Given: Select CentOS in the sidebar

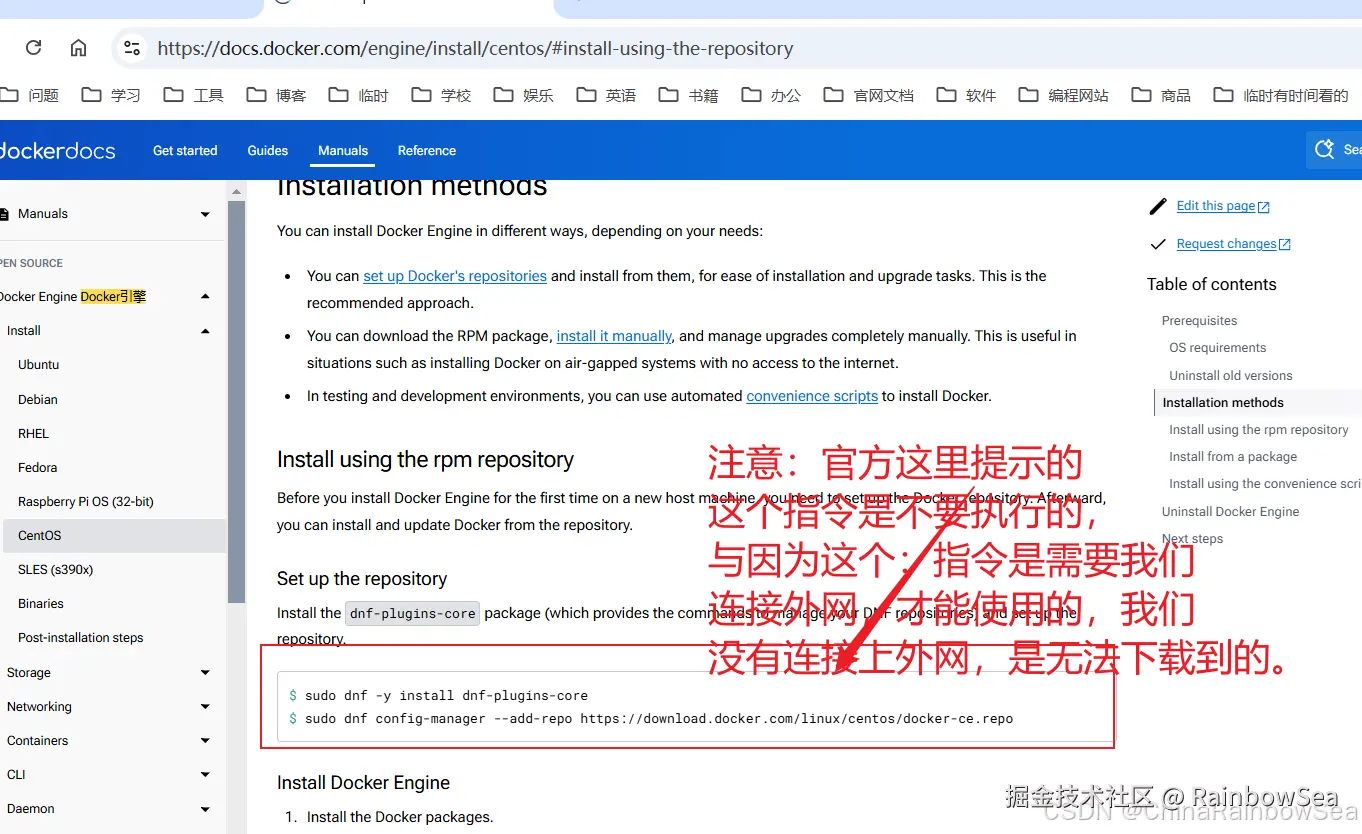Looking at the screenshot, I should click(39, 535).
